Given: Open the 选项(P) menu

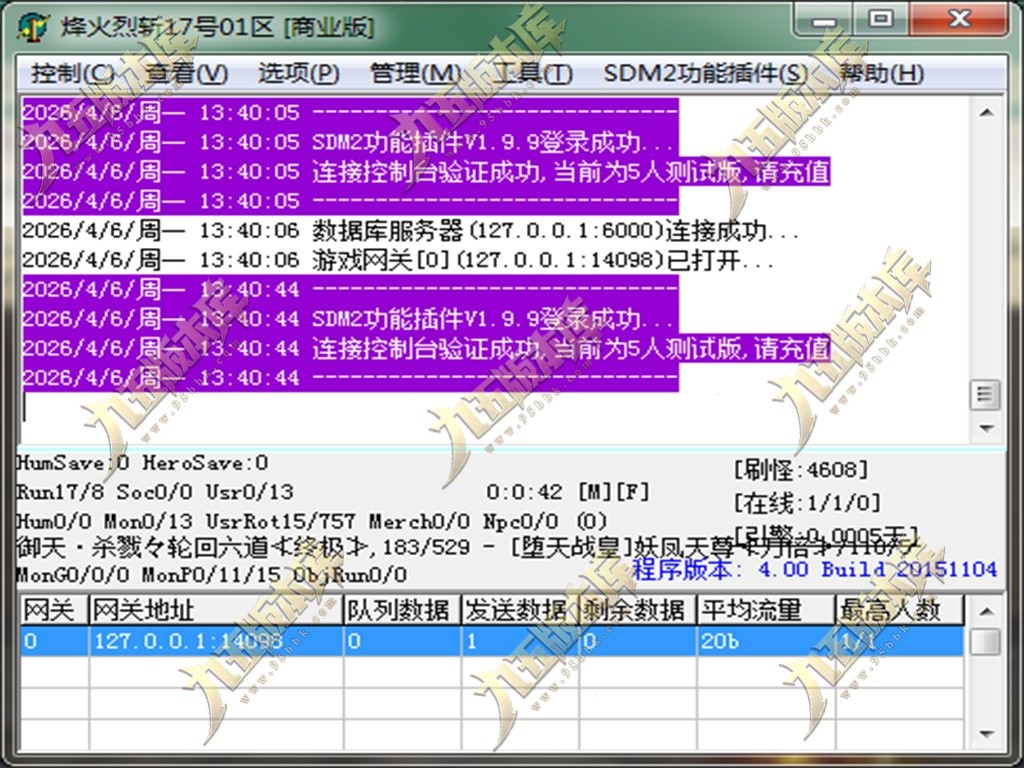Looking at the screenshot, I should [x=298, y=73].
